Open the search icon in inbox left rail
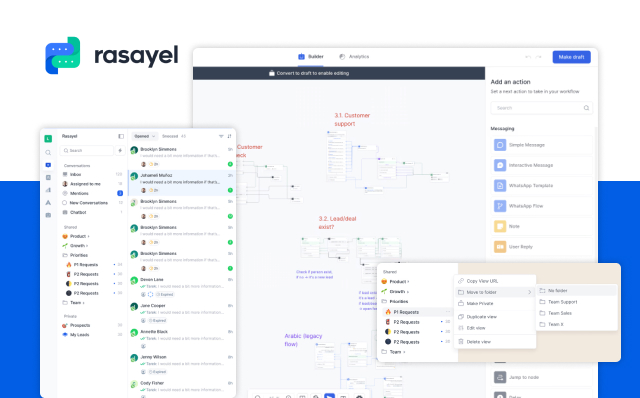This screenshot has height=398, width=640. tap(48, 152)
